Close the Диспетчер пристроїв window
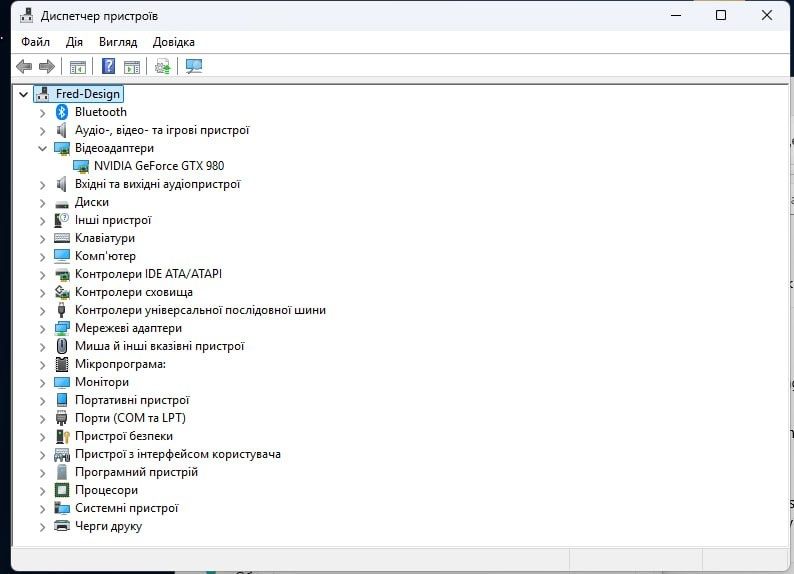Image resolution: width=794 pixels, height=574 pixels. click(x=767, y=15)
